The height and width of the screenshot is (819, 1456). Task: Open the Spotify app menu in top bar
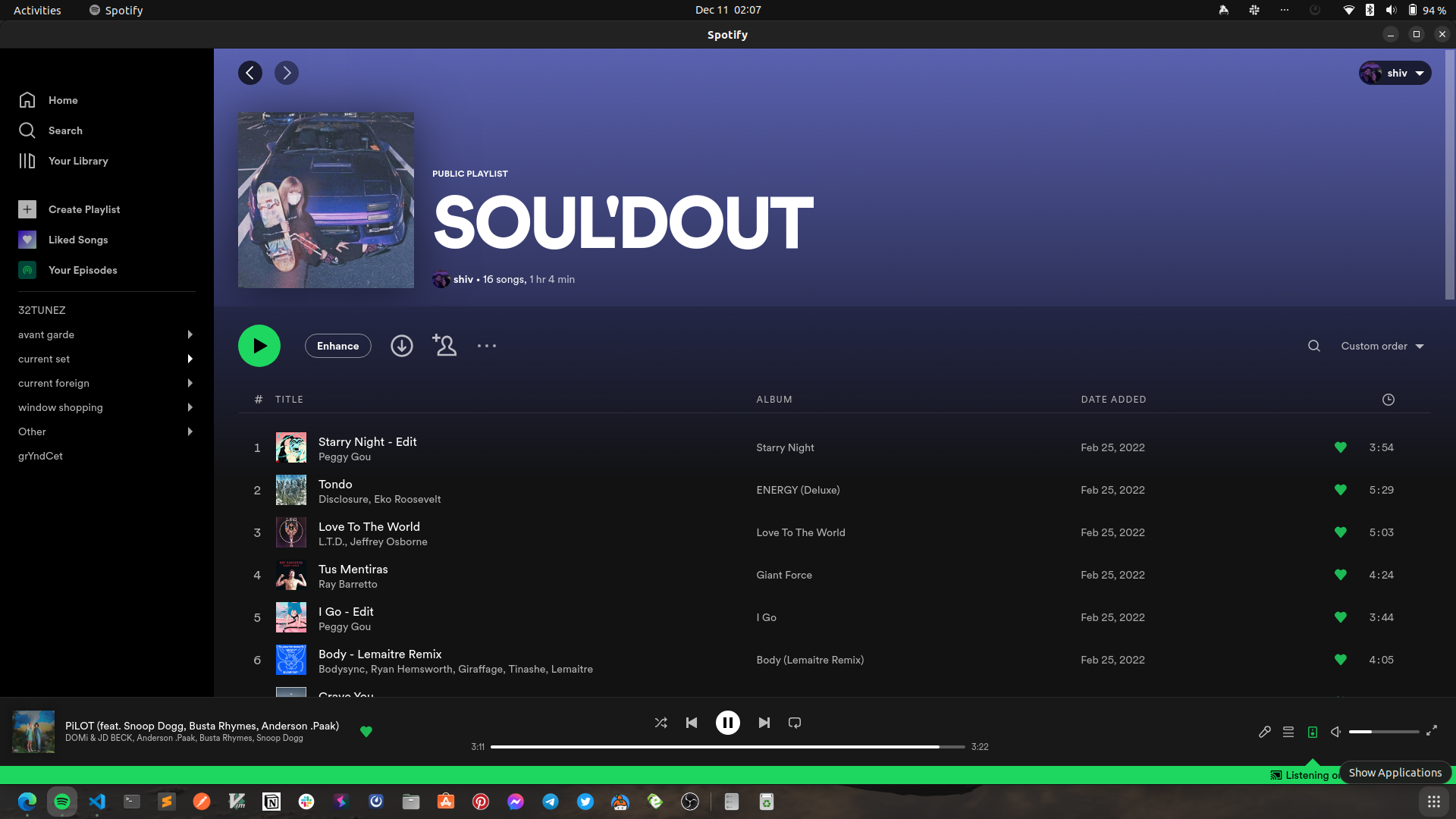pos(116,10)
